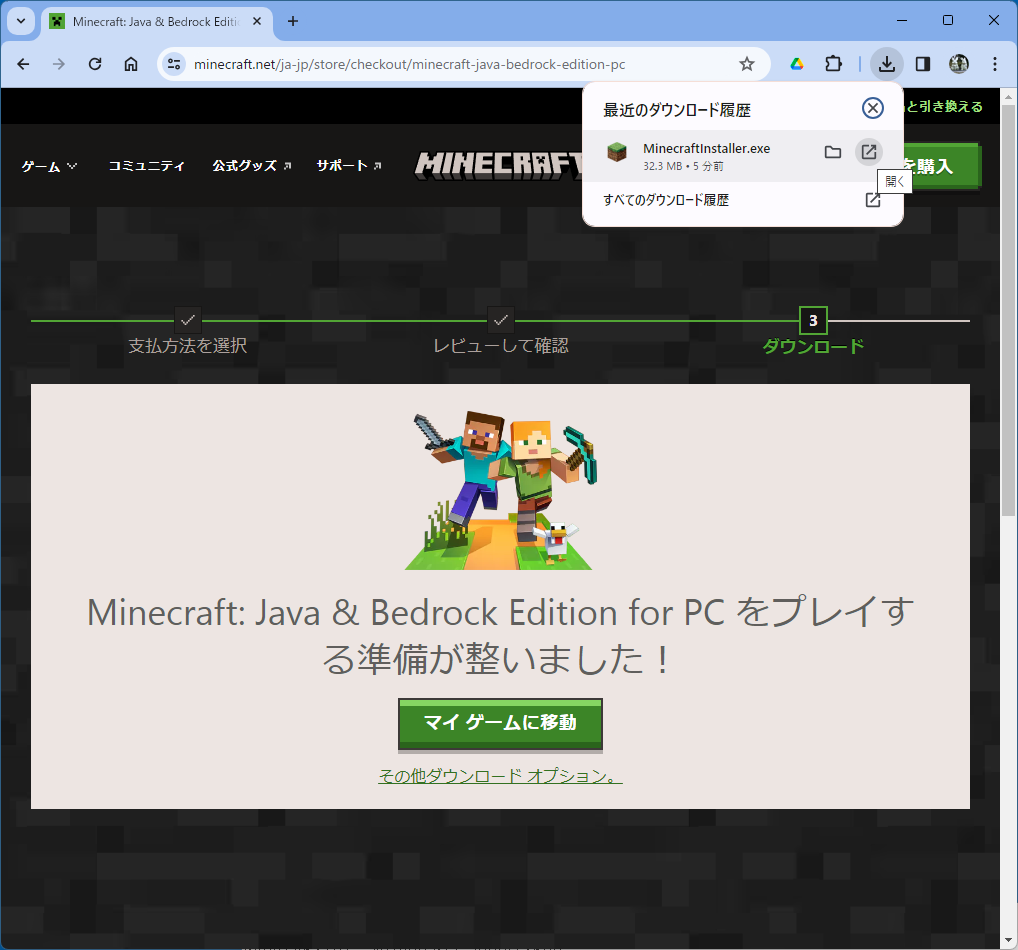Click the マイ ゲームに移動 button
1018x950 pixels.
point(500,723)
